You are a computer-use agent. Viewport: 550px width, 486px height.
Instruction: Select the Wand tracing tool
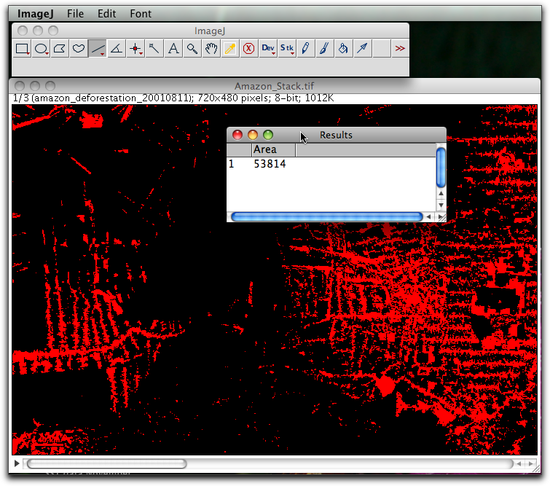point(154,48)
